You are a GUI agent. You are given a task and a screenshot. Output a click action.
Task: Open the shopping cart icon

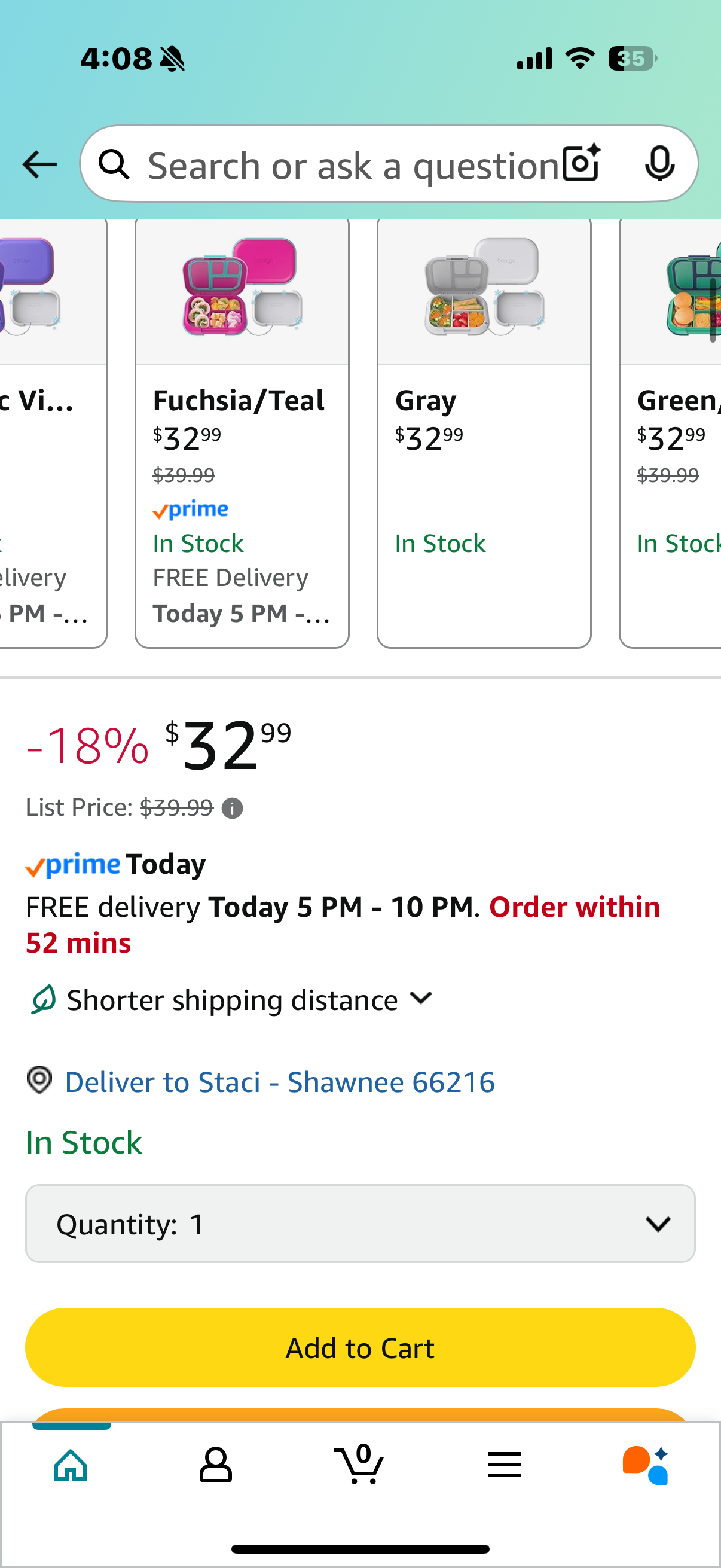pyautogui.click(x=359, y=1464)
